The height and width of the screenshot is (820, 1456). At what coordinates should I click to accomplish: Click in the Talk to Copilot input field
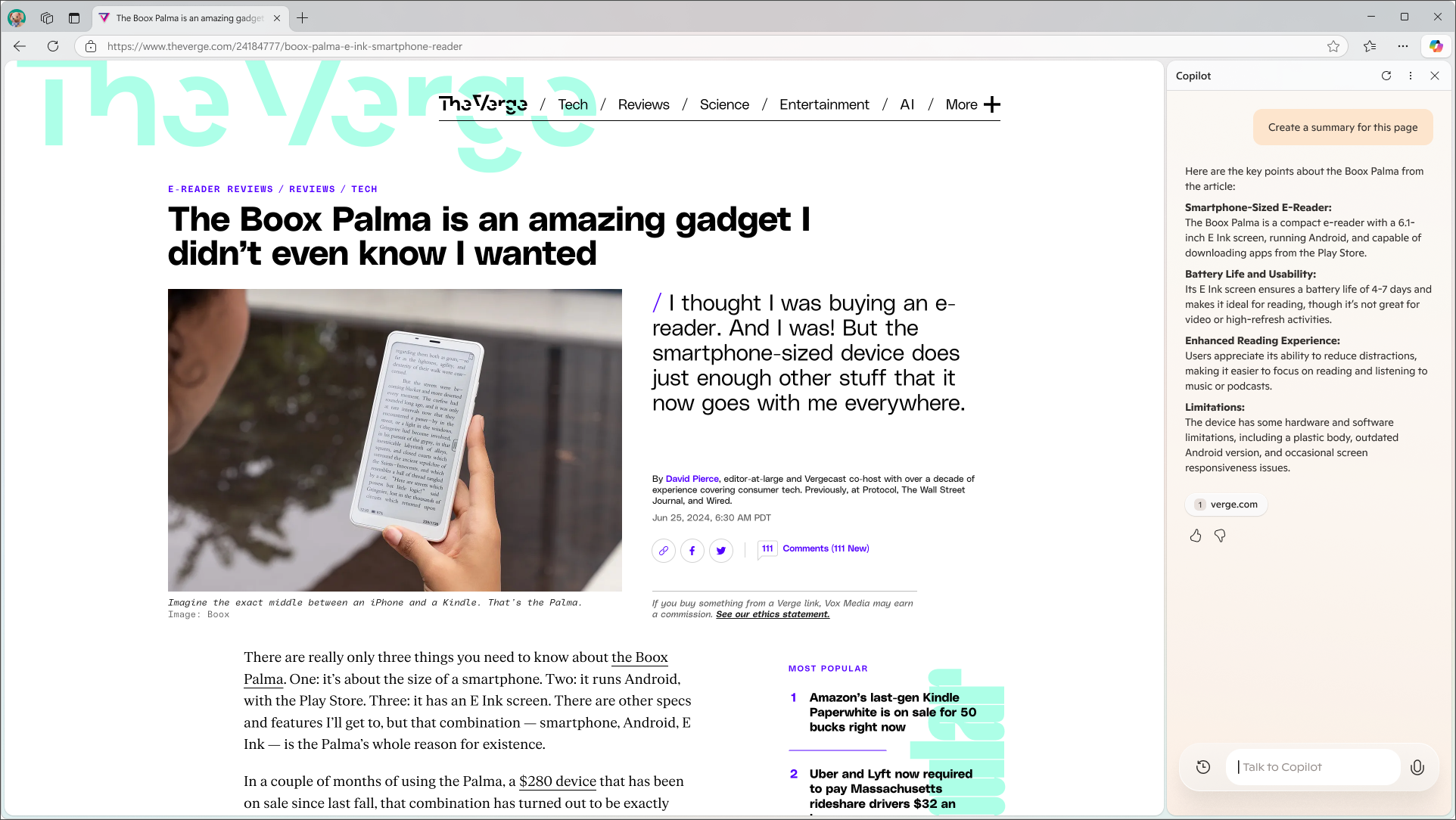pyautogui.click(x=1321, y=767)
